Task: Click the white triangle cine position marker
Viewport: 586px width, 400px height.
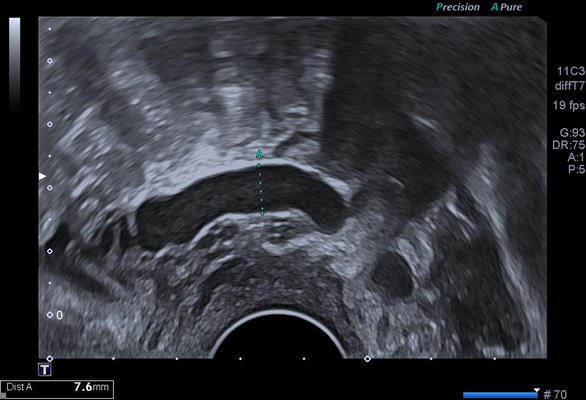Action: coord(537,390)
